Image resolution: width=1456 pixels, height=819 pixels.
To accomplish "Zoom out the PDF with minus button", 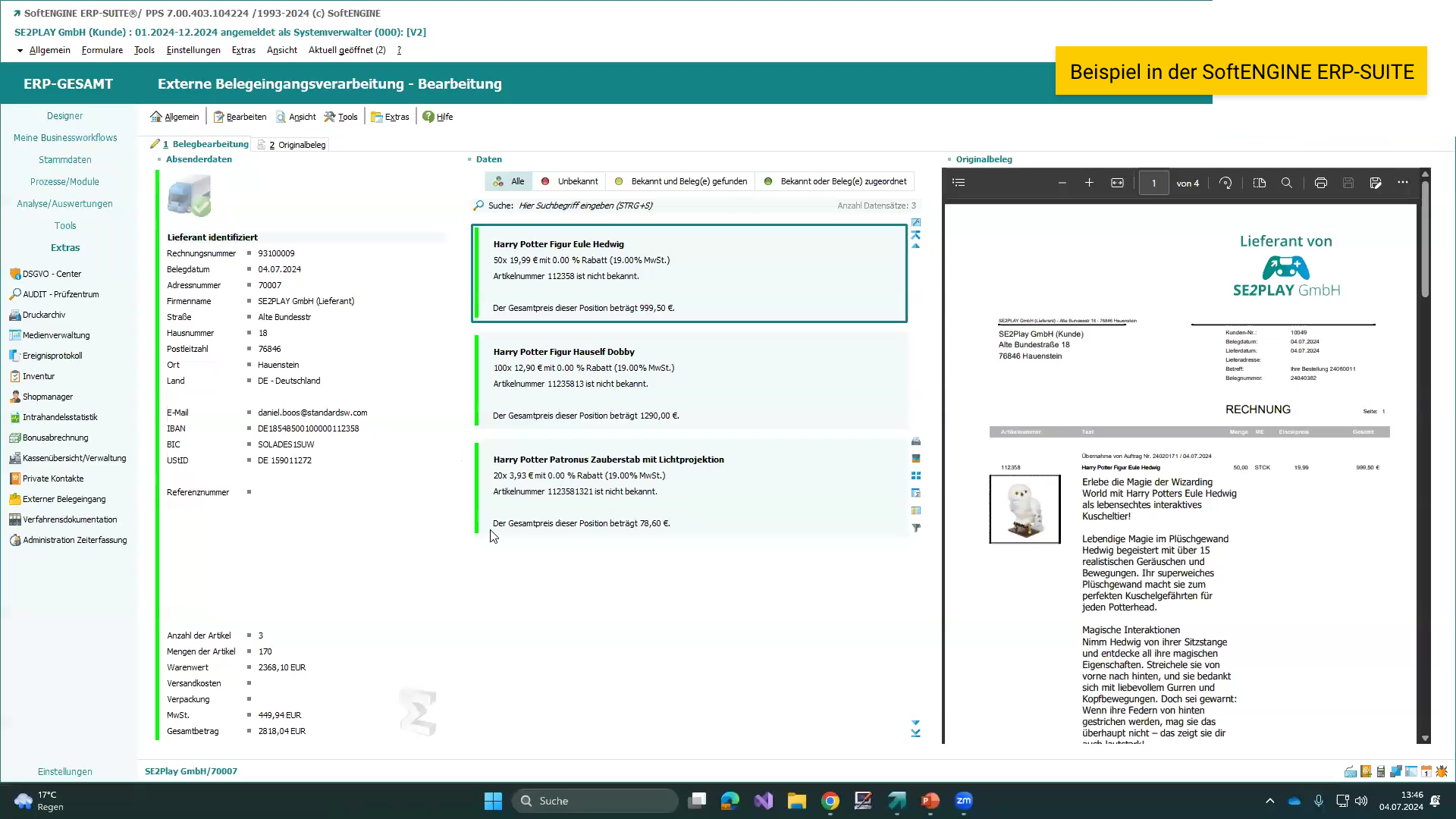I will 1062,183.
